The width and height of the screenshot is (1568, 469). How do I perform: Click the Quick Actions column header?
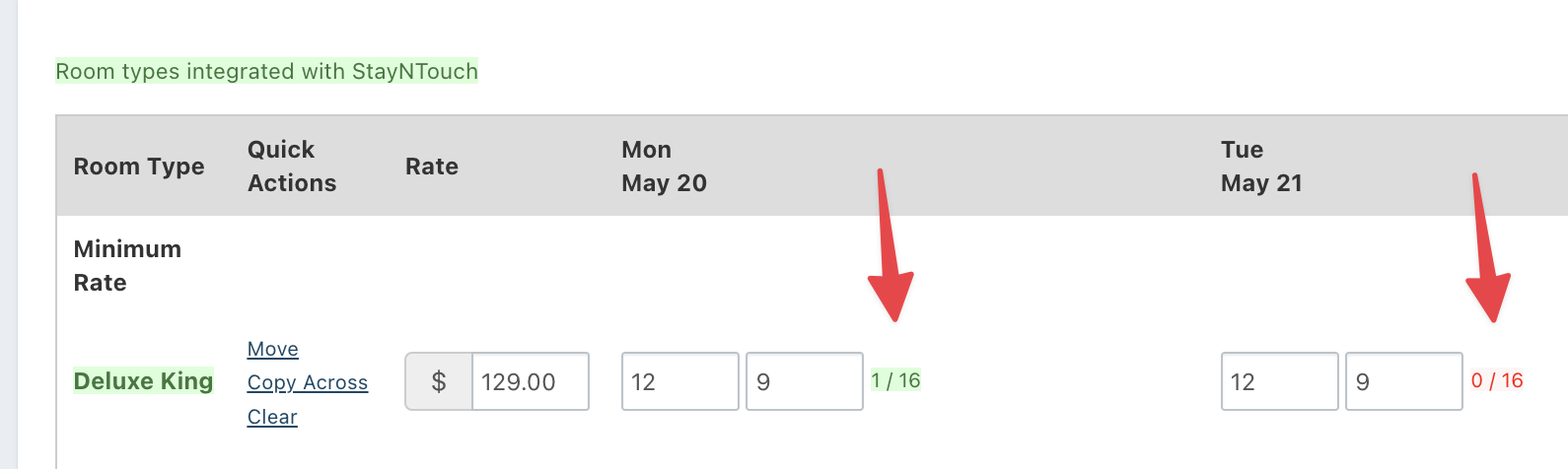(292, 167)
